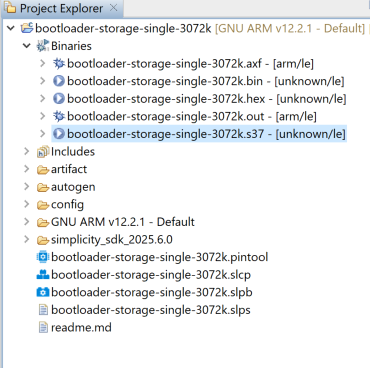Click the .axf executable icon
Viewport: 370px width, 368px height.
(x=59, y=63)
